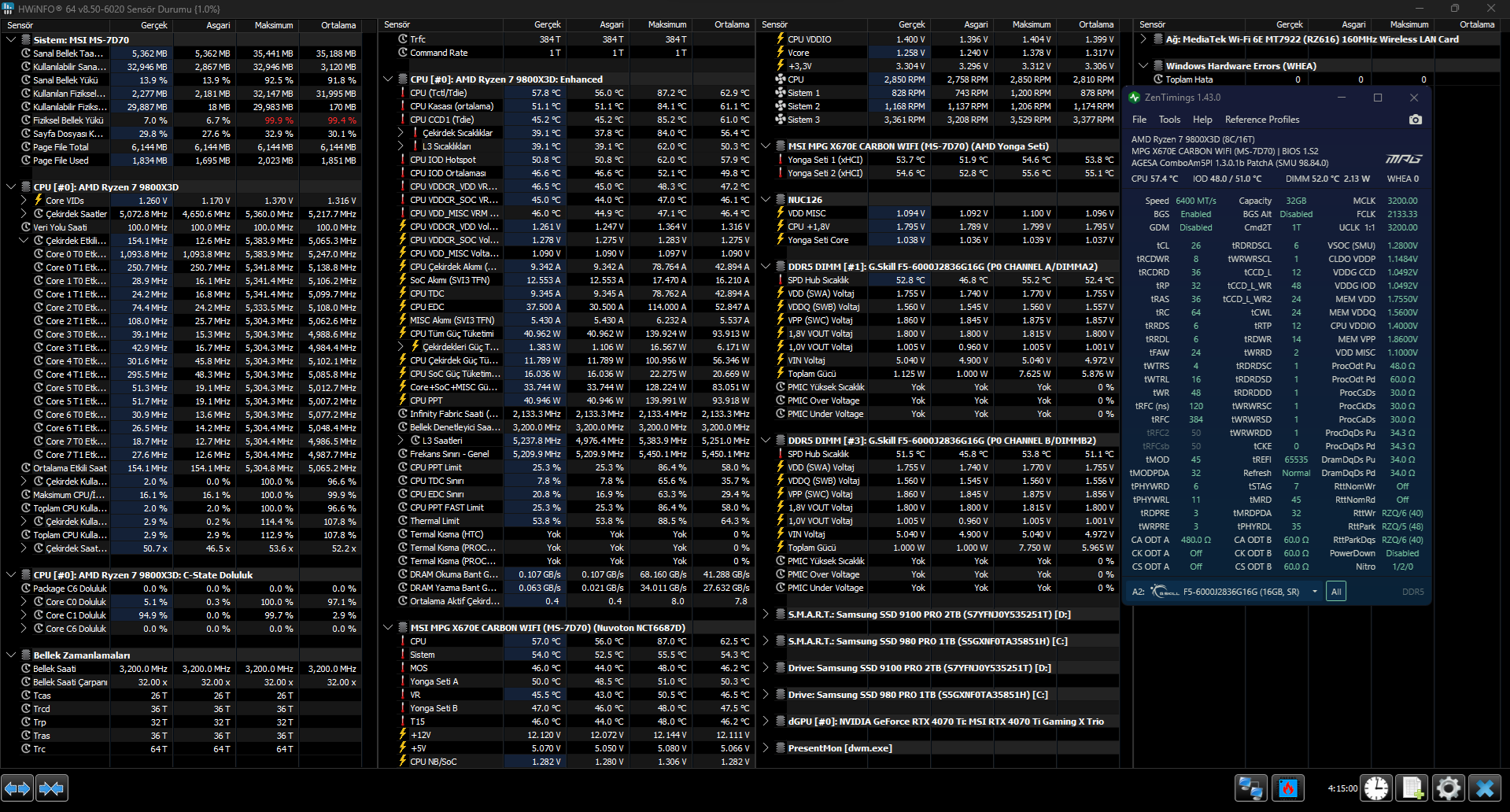Open the File menu in ZenTimings

pyautogui.click(x=1139, y=120)
